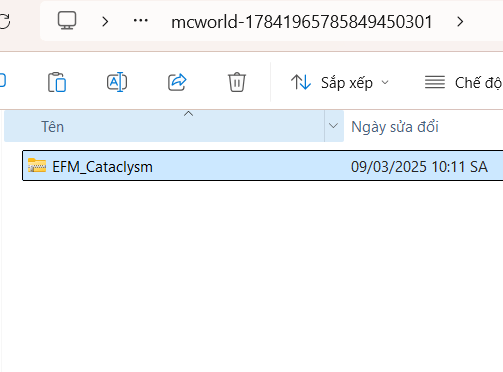Click the This PC monitor icon
The width and height of the screenshot is (503, 372).
(67, 21)
